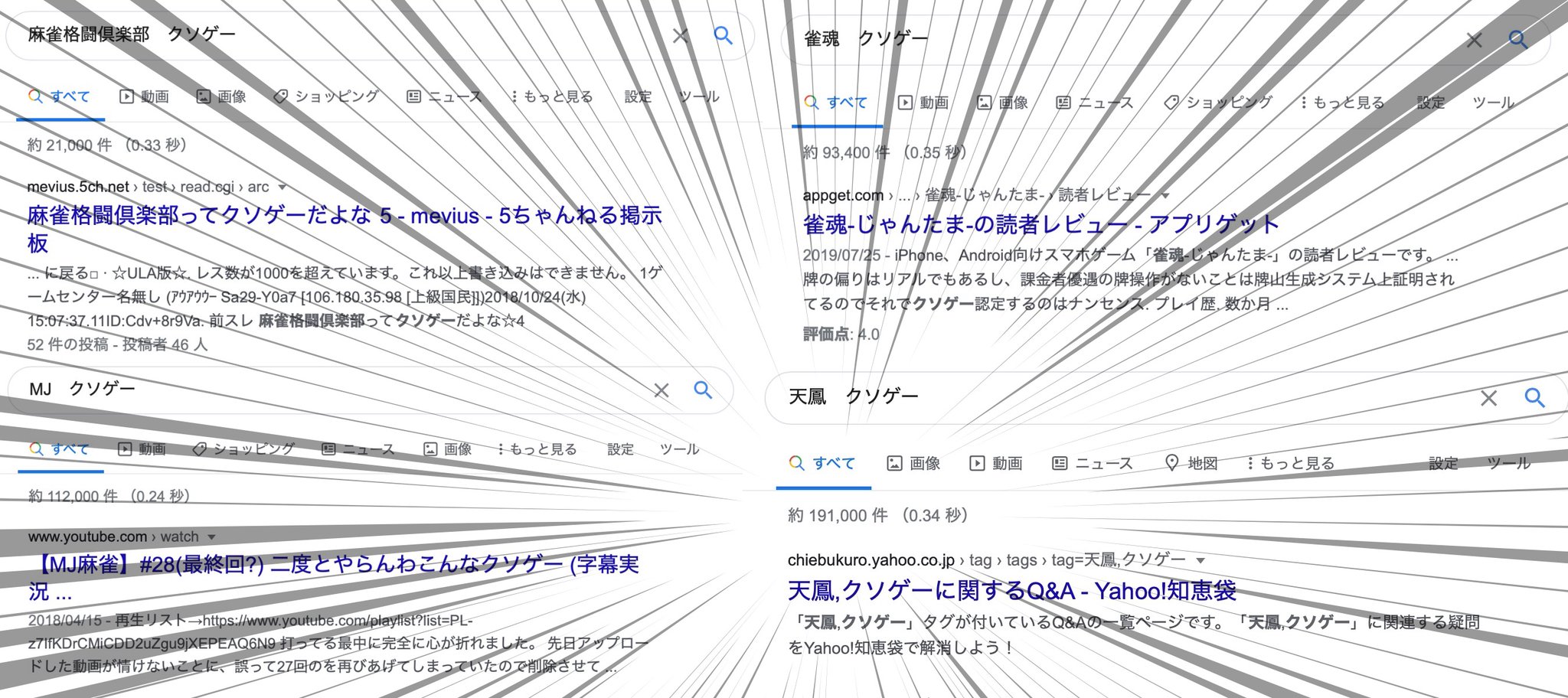Open ツール in the 雀魂 search
The width and height of the screenshot is (1568, 698).
1494,103
